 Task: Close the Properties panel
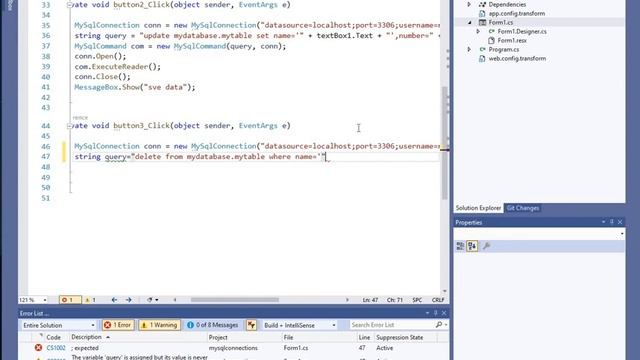tap(620, 222)
